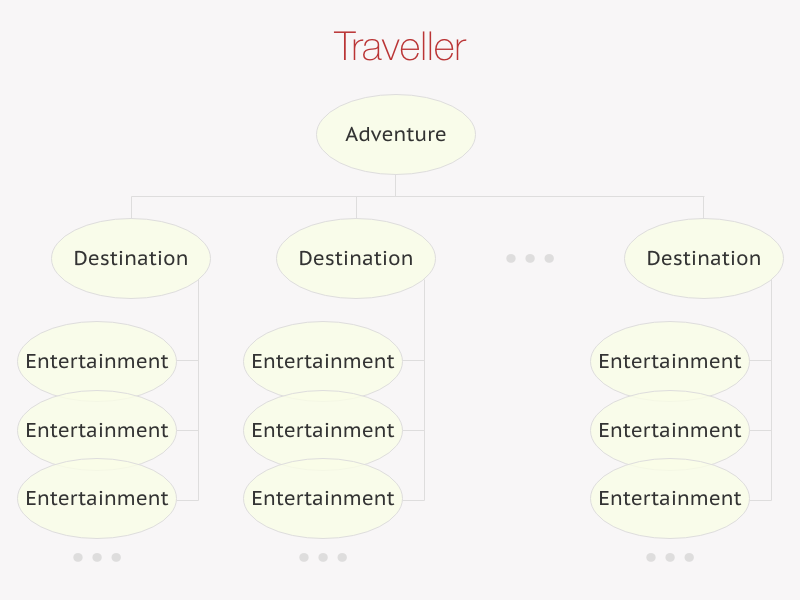Image resolution: width=800 pixels, height=600 pixels.
Task: Click top Entertainment node in left column
Action: click(97, 361)
